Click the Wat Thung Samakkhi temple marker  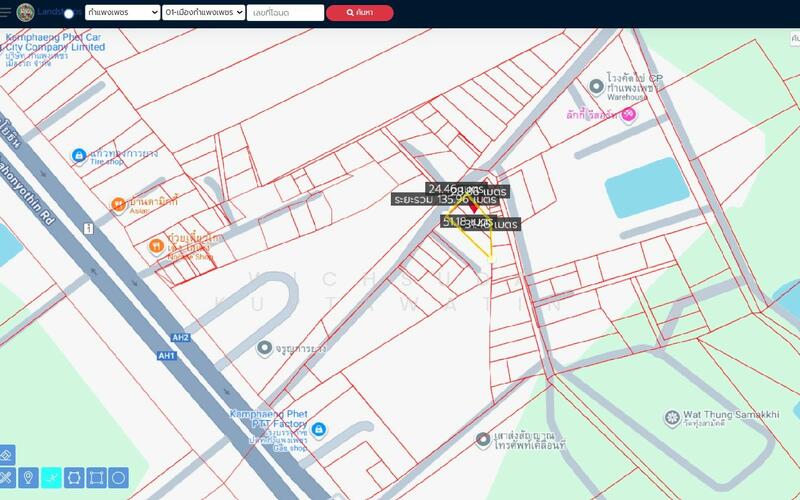point(673,417)
